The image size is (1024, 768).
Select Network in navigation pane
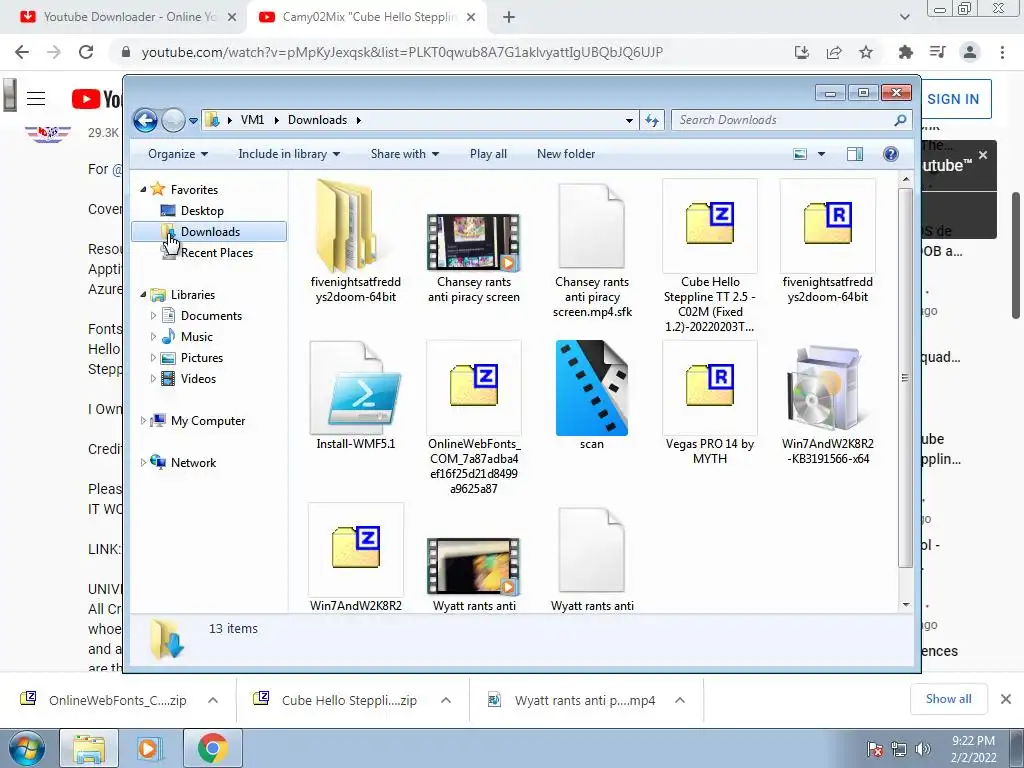(193, 463)
